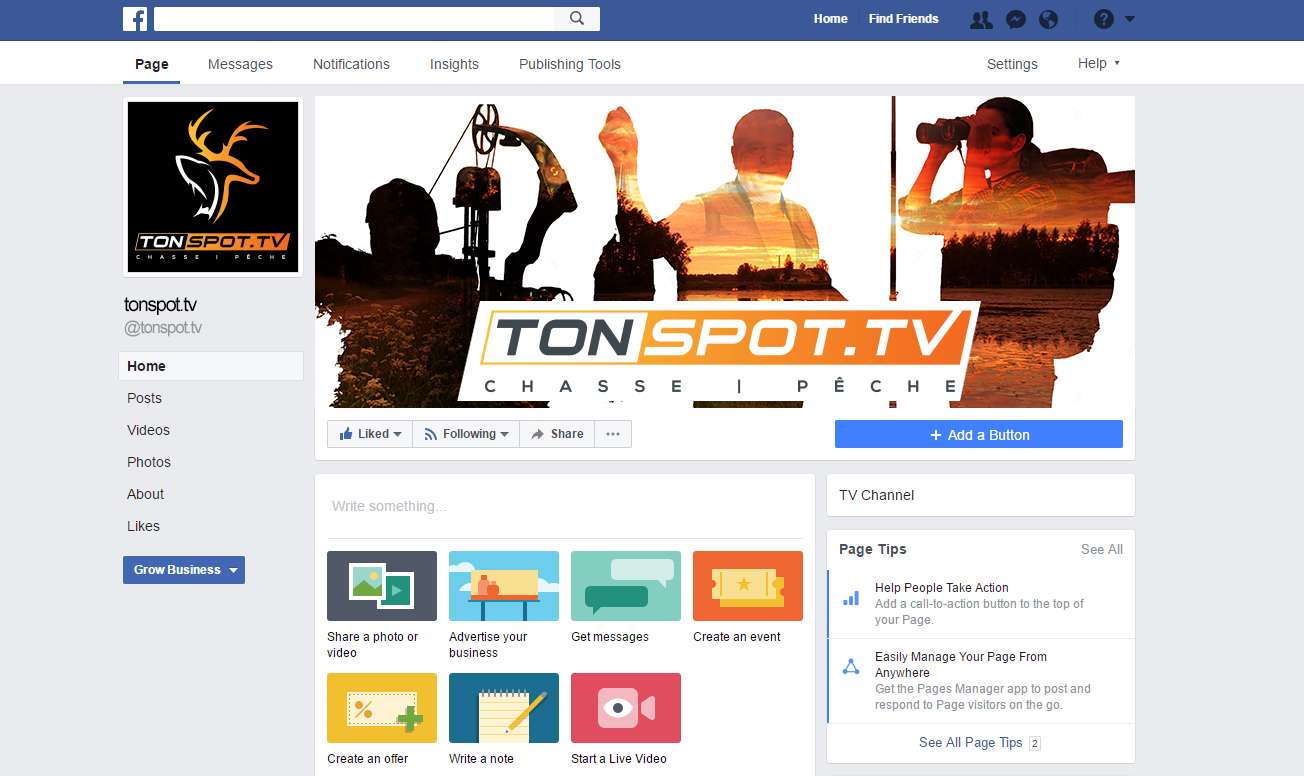Click the Create an offer coupon icon
Image resolution: width=1304 pixels, height=776 pixels.
[x=382, y=708]
